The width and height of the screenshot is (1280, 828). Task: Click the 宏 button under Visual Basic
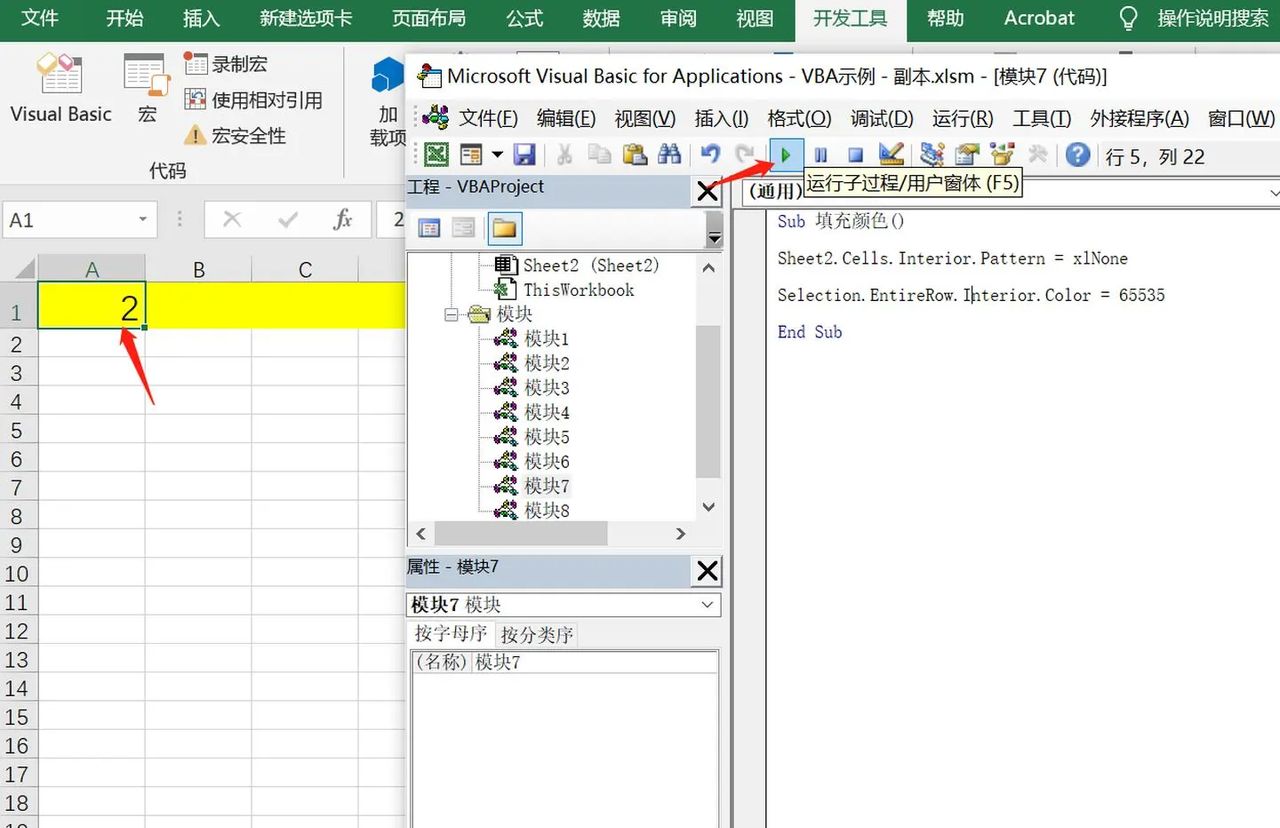[x=146, y=88]
